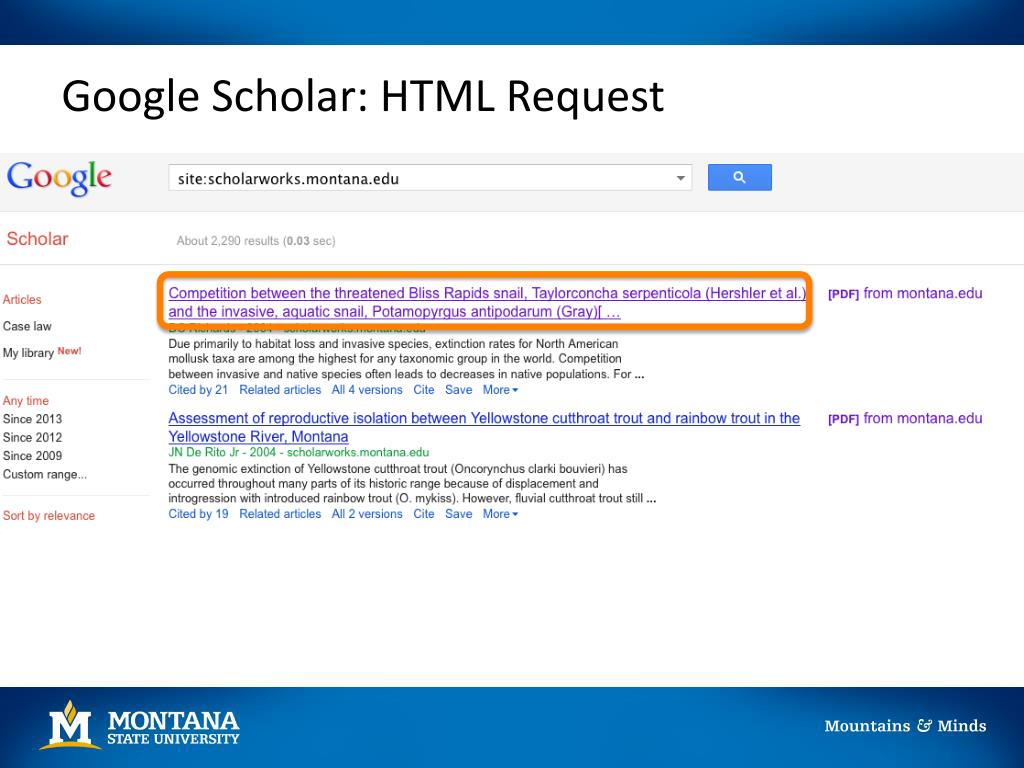Expand More dropdown under the snail result

(500, 390)
